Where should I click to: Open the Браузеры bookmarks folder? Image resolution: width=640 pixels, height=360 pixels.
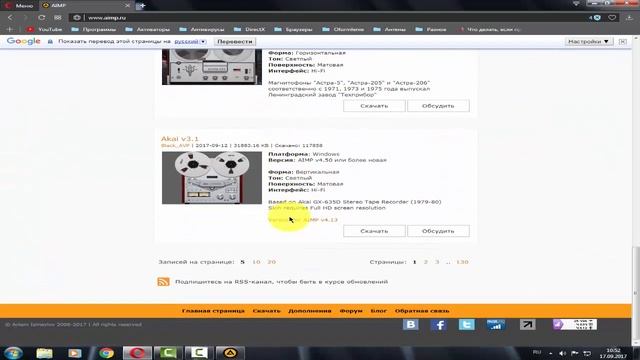pyautogui.click(x=294, y=29)
